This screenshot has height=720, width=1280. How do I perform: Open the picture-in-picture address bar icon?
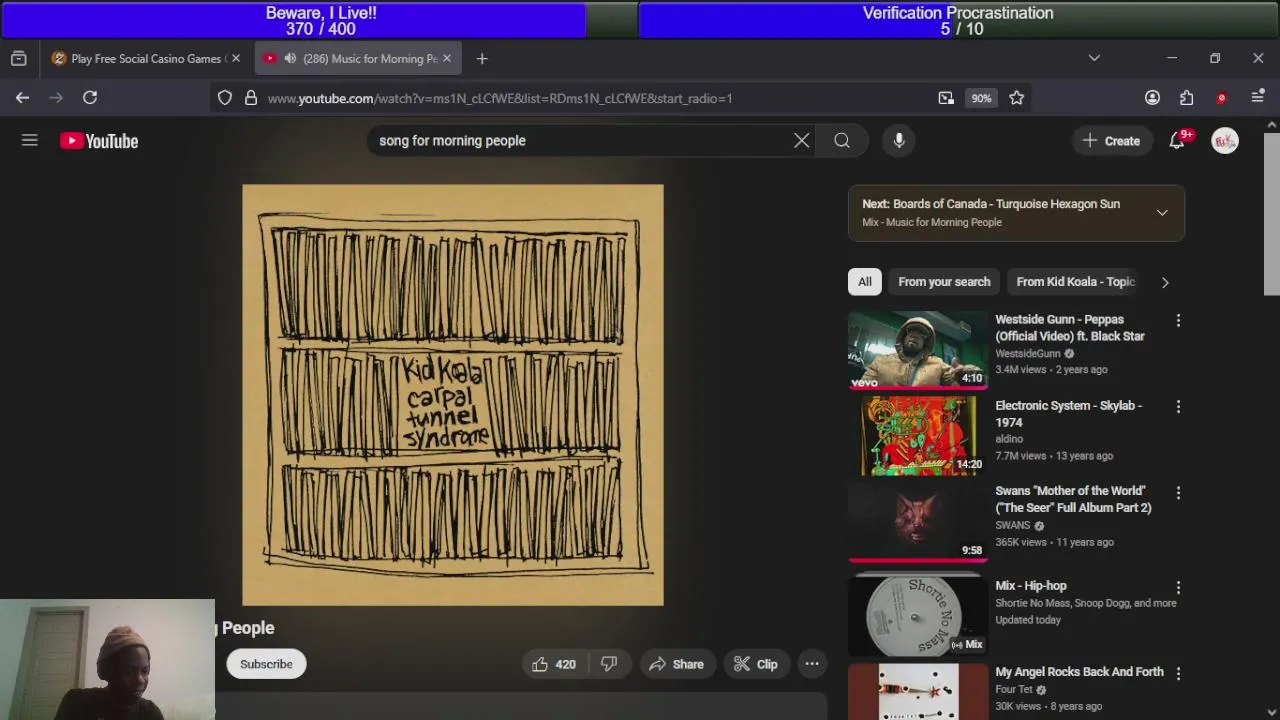946,98
